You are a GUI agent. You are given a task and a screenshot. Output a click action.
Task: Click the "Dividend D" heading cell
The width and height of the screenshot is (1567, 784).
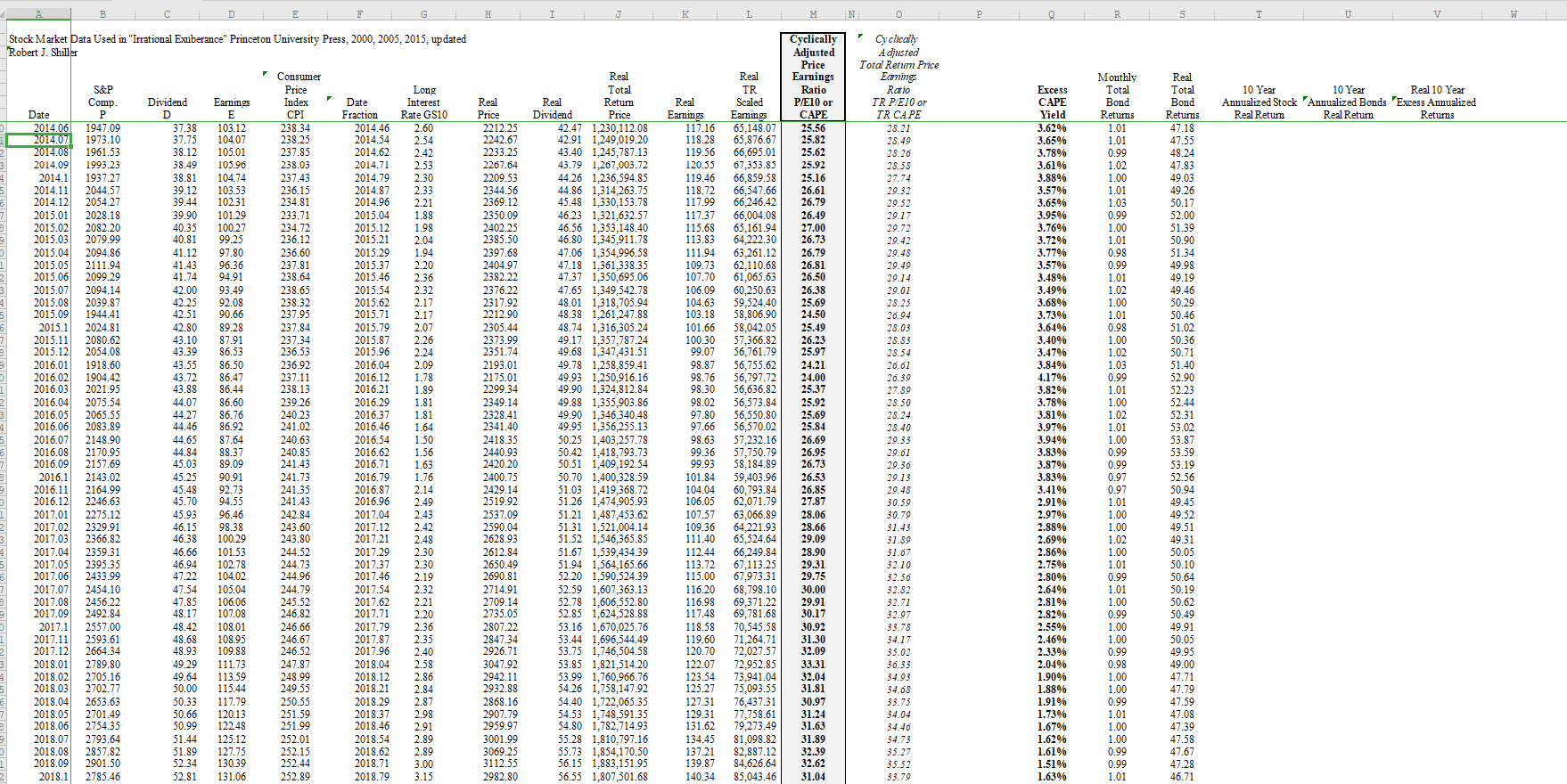point(168,109)
